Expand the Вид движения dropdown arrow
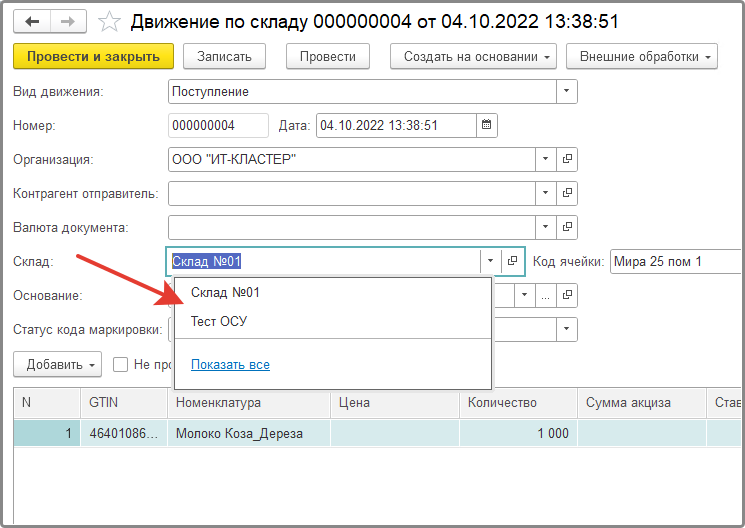745x528 pixels. tap(566, 91)
